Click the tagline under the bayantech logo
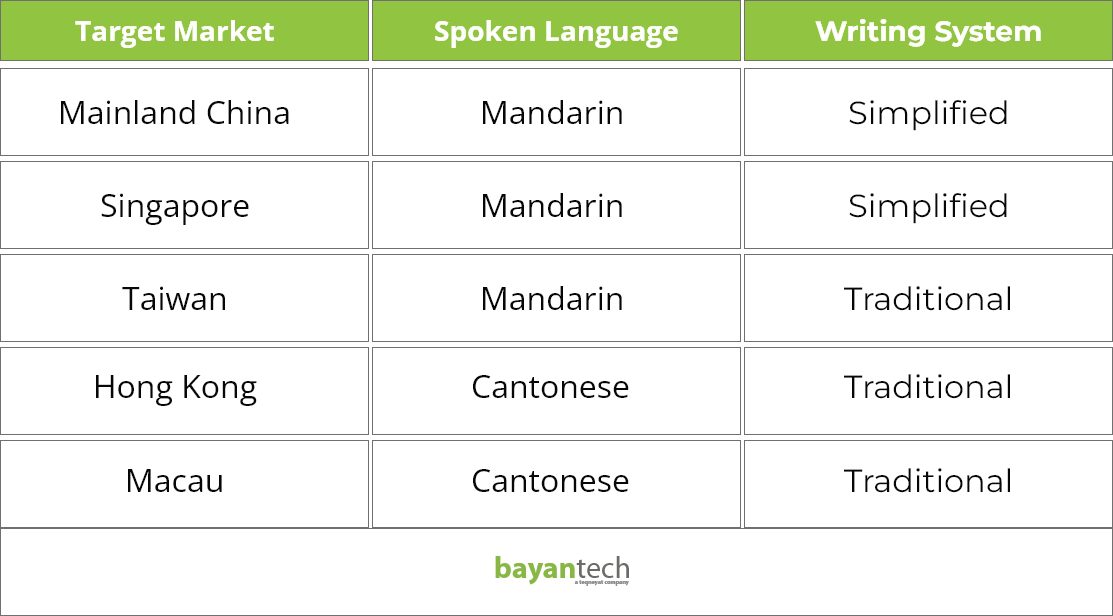This screenshot has width=1113, height=616. 602,583
